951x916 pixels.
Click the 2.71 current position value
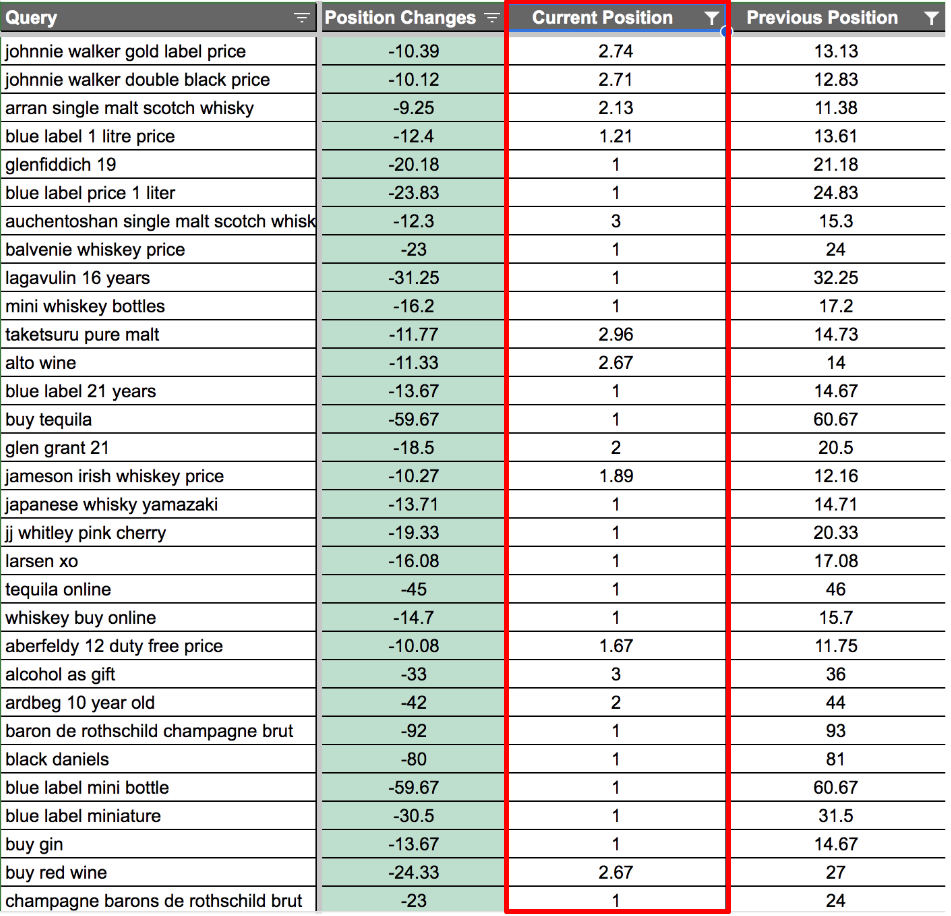(x=616, y=79)
